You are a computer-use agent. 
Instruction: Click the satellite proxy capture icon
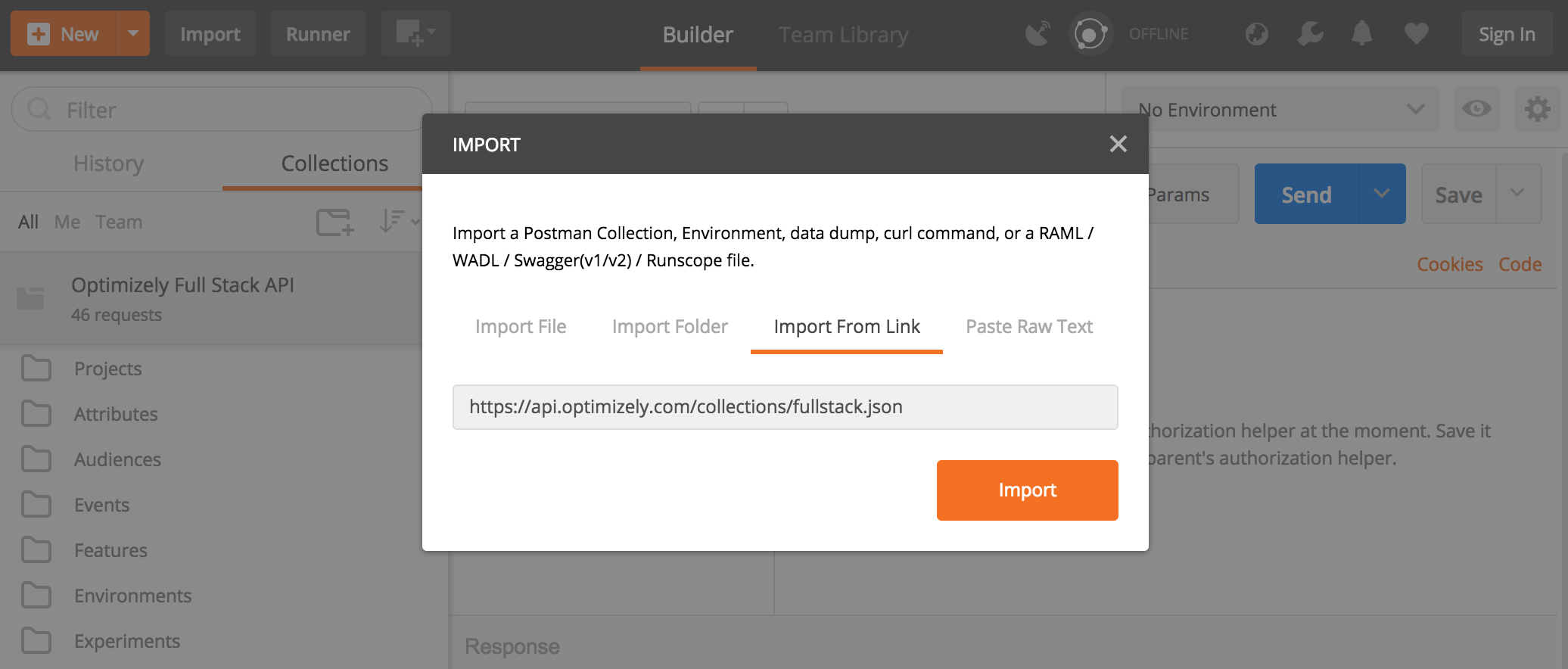pyautogui.click(x=1038, y=34)
